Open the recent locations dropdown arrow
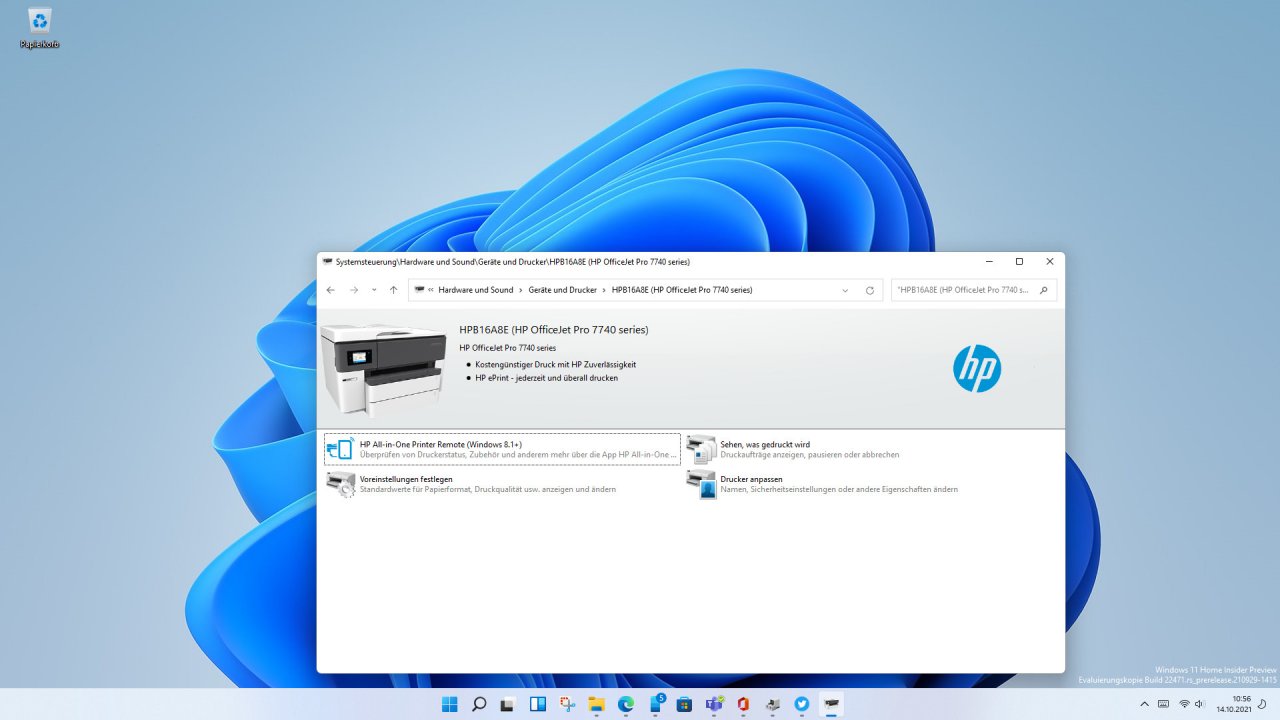Screen dimensions: 1280x720 point(374,290)
